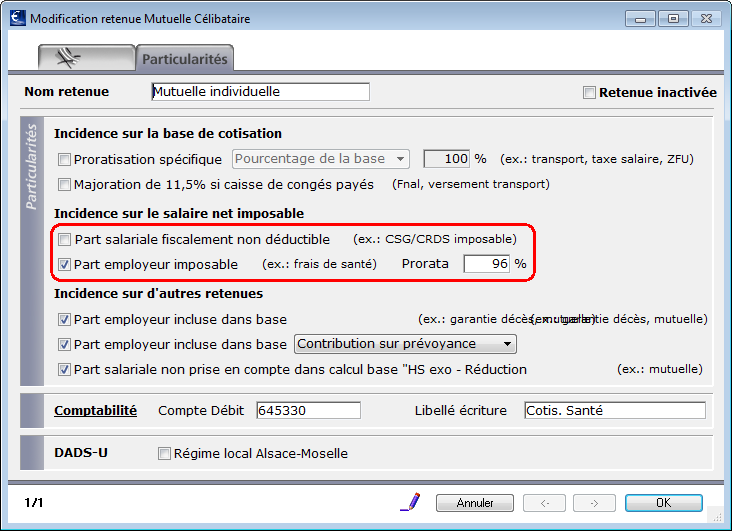Click the vertical Particularités side label
The image size is (732, 531).
pyautogui.click(x=31, y=167)
